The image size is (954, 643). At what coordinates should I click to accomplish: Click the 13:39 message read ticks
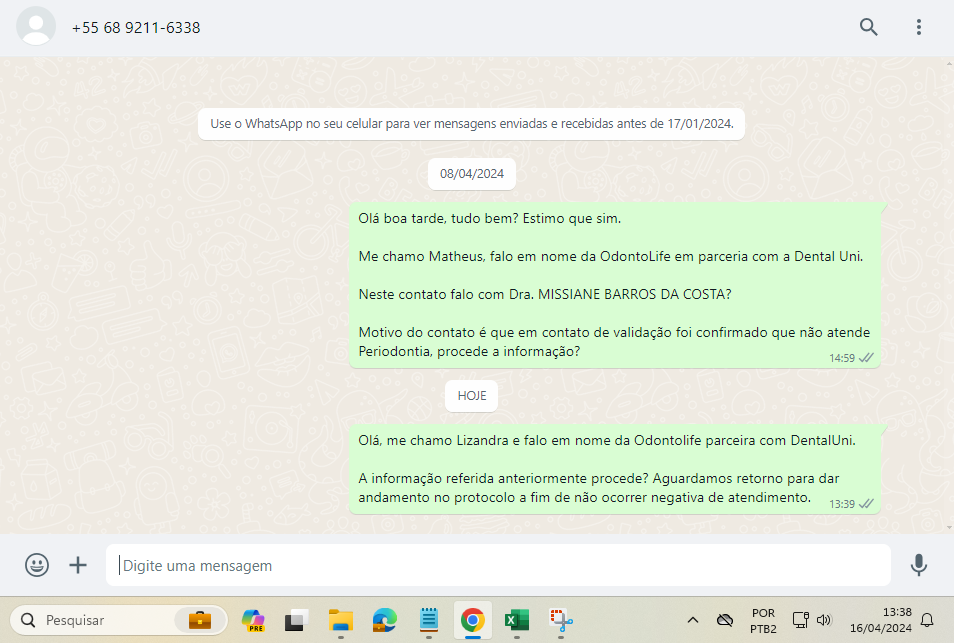pos(866,504)
